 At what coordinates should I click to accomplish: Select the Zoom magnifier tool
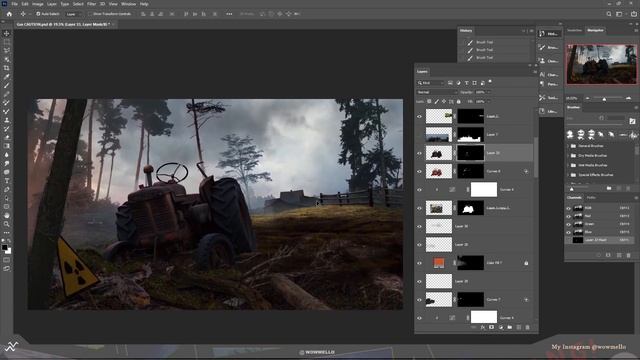click(7, 224)
